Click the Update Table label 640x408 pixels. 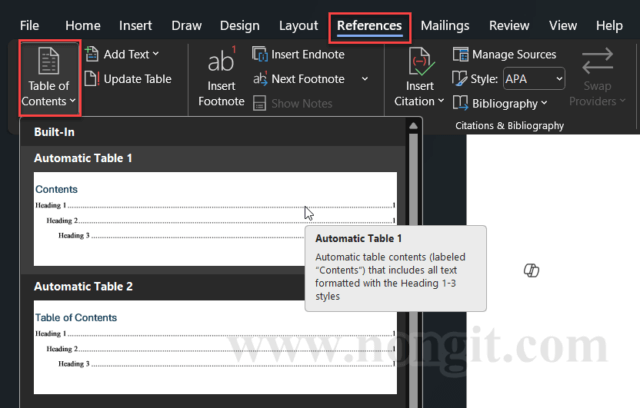pyautogui.click(x=138, y=79)
